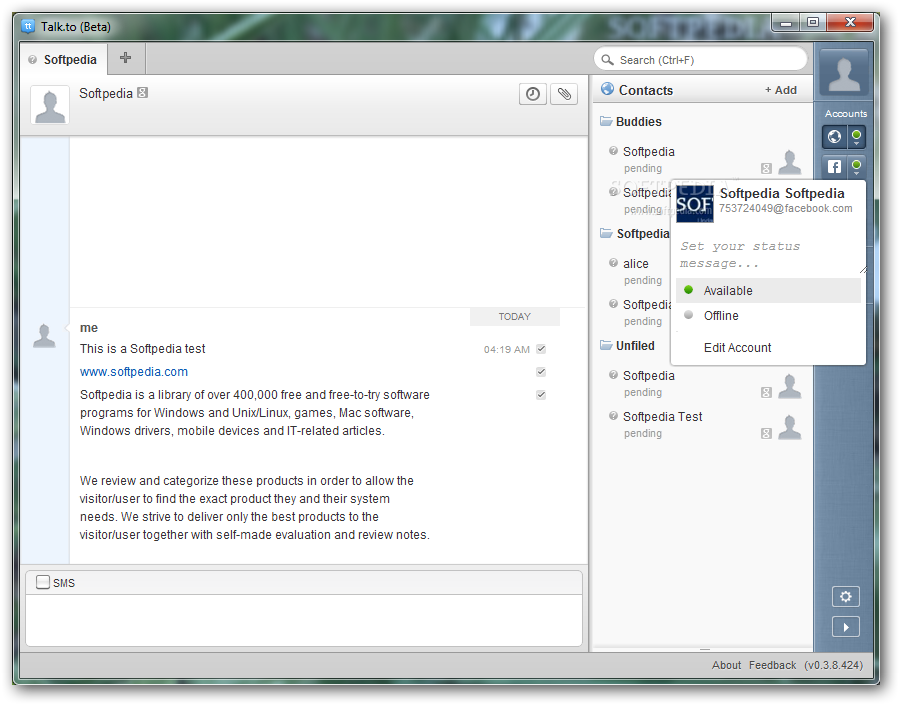Click the SOF account picture in popup
Screen dimensions: 900x705
(x=695, y=204)
